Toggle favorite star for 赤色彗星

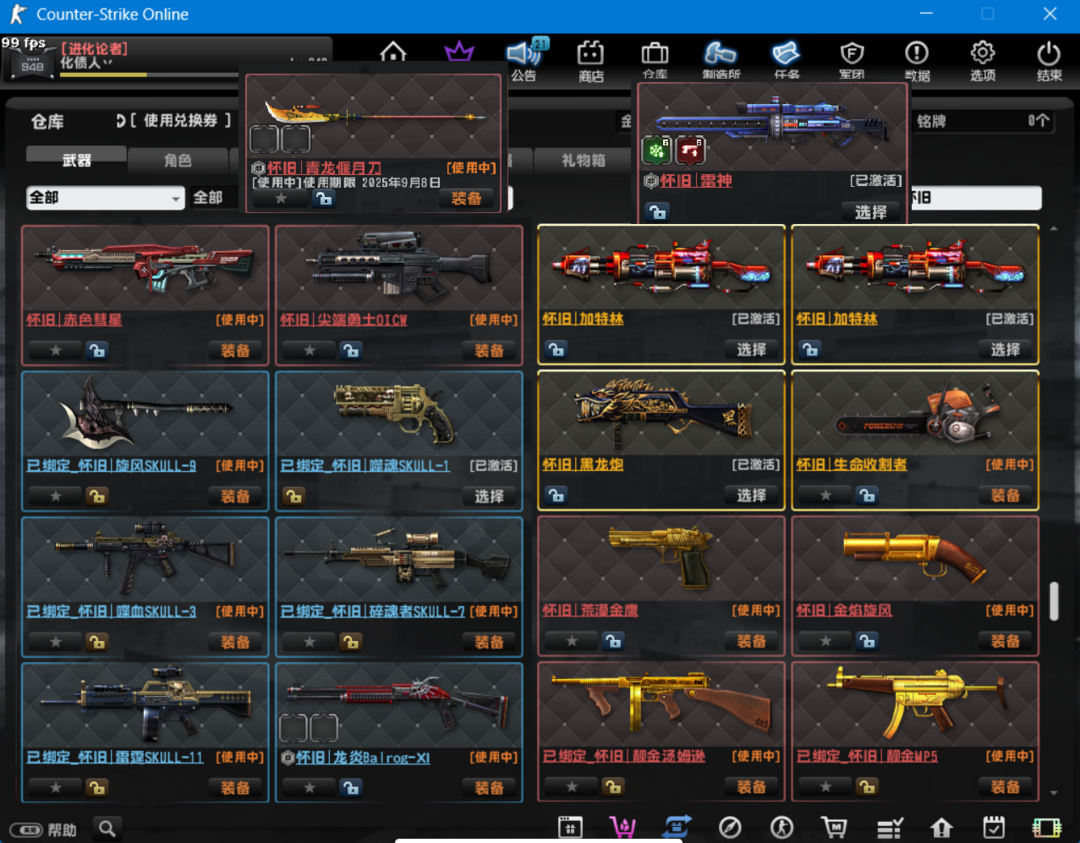pos(56,351)
